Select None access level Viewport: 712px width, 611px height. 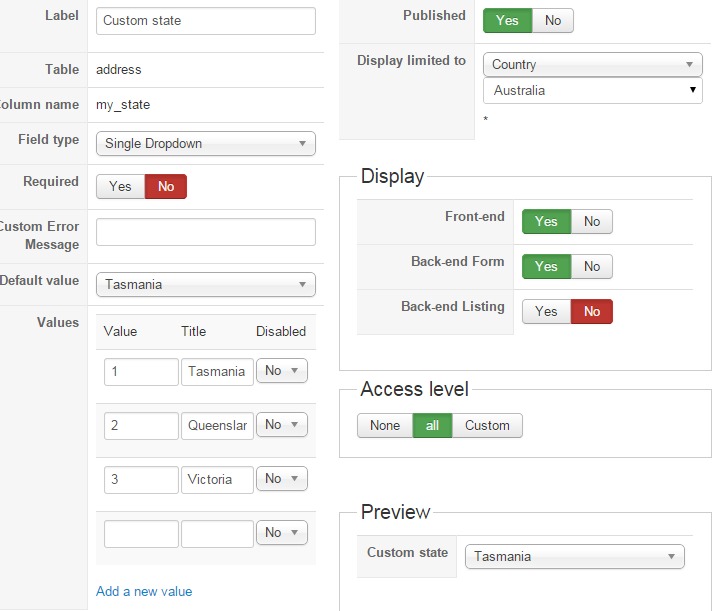(x=384, y=425)
